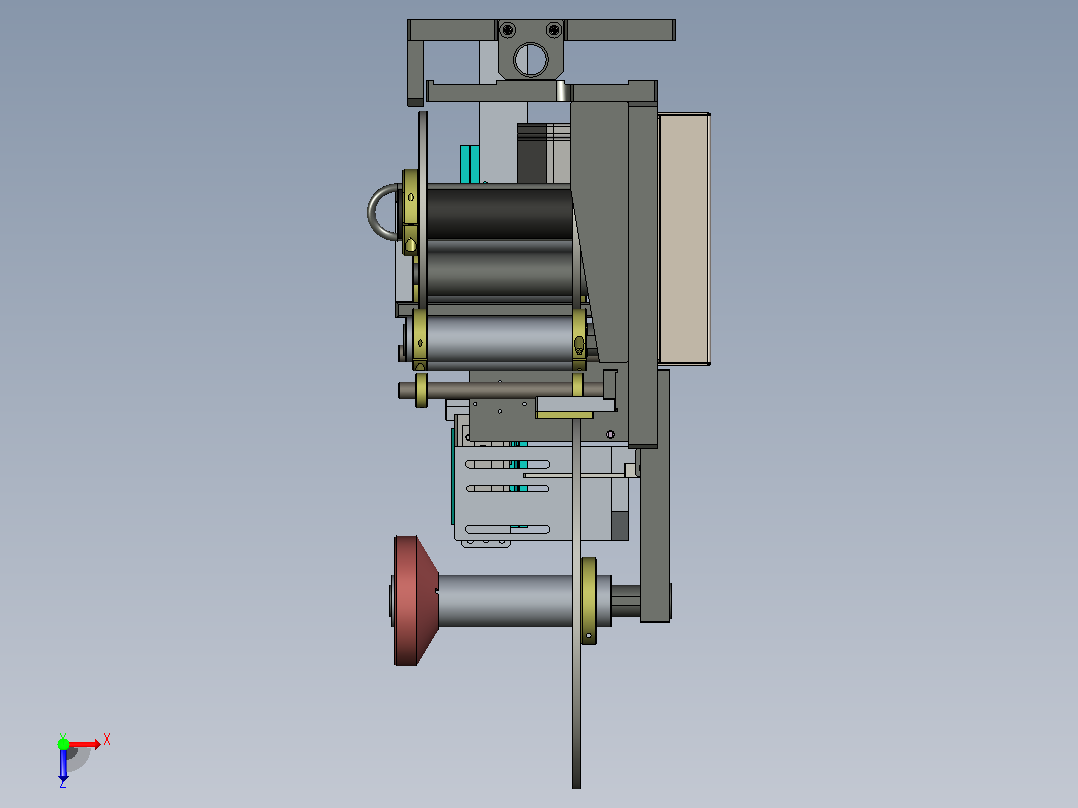Screen dimensions: 1078x808
Task: Click the blue Z axis arrow on triad
Action: point(63,765)
